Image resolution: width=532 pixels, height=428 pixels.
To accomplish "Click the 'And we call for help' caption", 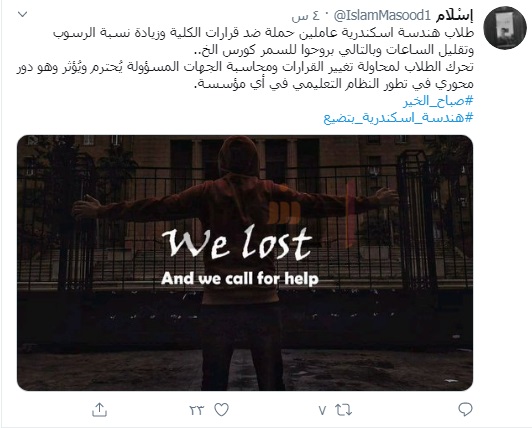I will 240,279.
